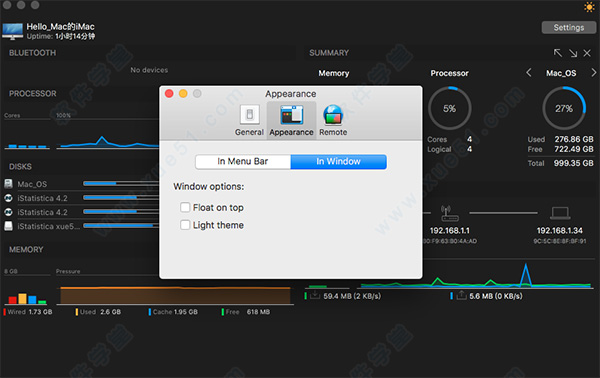This screenshot has height=378, width=600.
Task: Click the Mac_OS disk drive icon
Action: click(x=8, y=184)
